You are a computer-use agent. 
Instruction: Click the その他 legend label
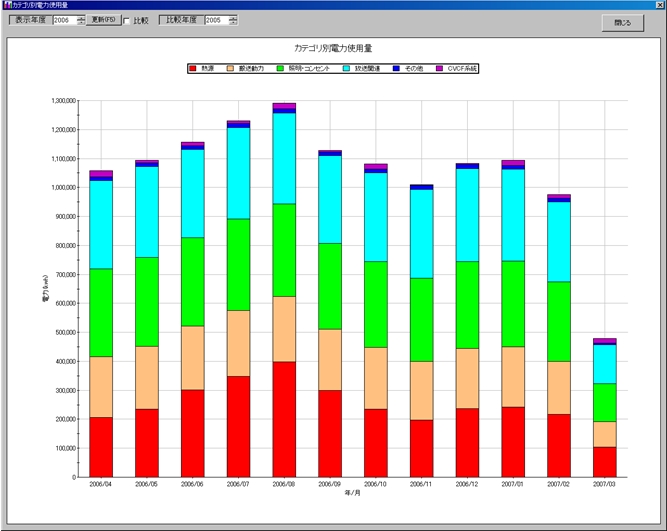413,69
